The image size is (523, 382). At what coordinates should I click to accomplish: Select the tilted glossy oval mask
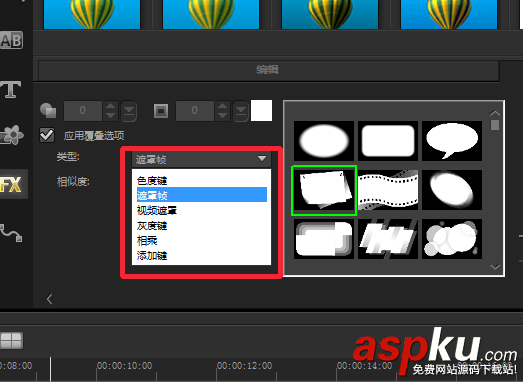coord(452,190)
